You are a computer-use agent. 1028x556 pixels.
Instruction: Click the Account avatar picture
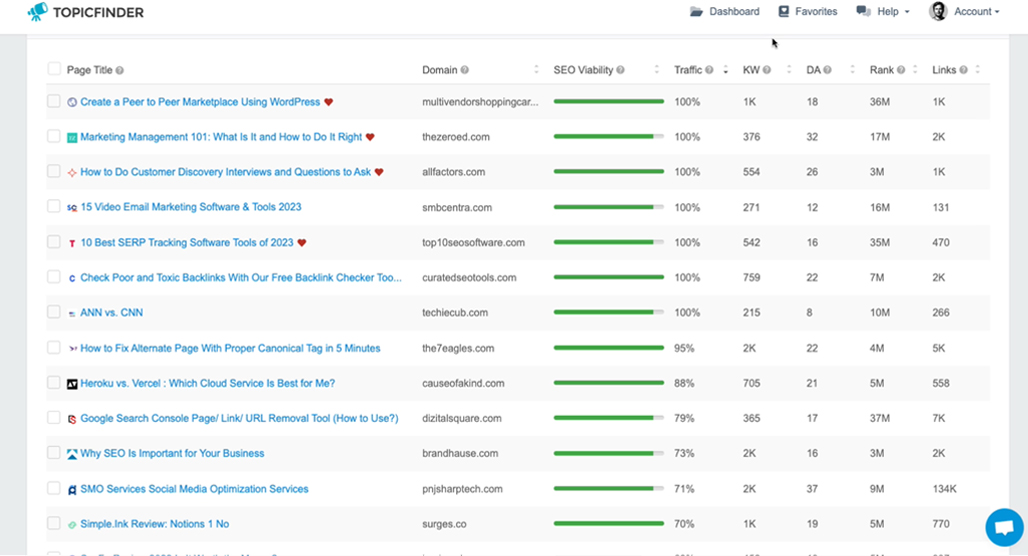938,11
